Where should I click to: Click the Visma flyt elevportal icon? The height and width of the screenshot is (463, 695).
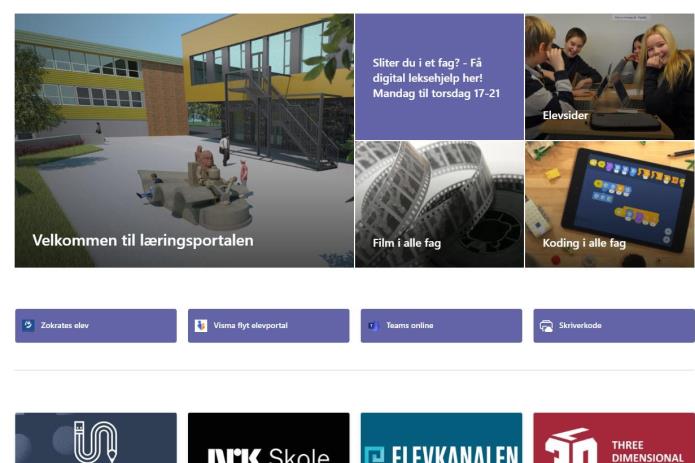pos(201,325)
